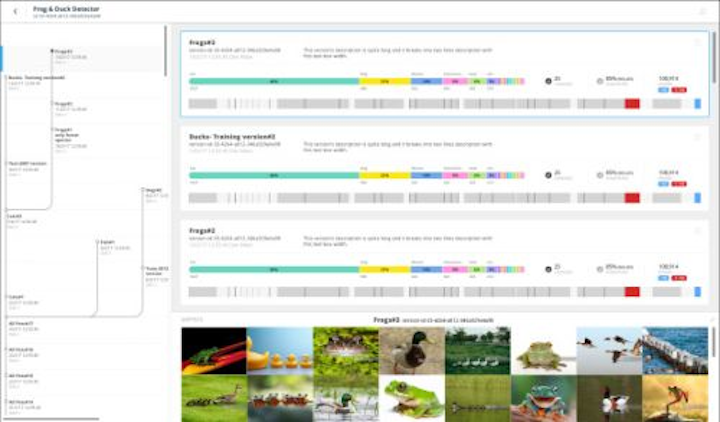Open the Ducks- Training version#3 card title
Image resolution: width=720 pixels, height=422 pixels.
pyautogui.click(x=232, y=137)
